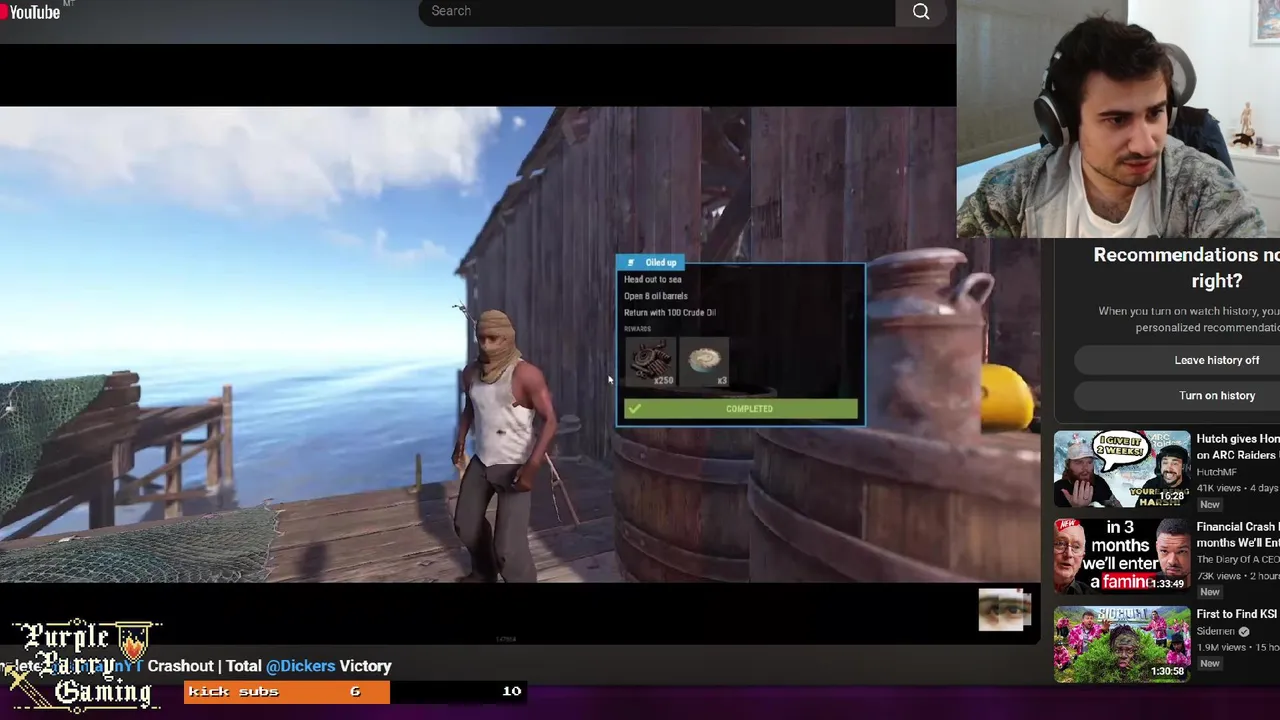Click the scrap reward icon marked x250
Screen dimensions: 1280x720
[x=651, y=362]
